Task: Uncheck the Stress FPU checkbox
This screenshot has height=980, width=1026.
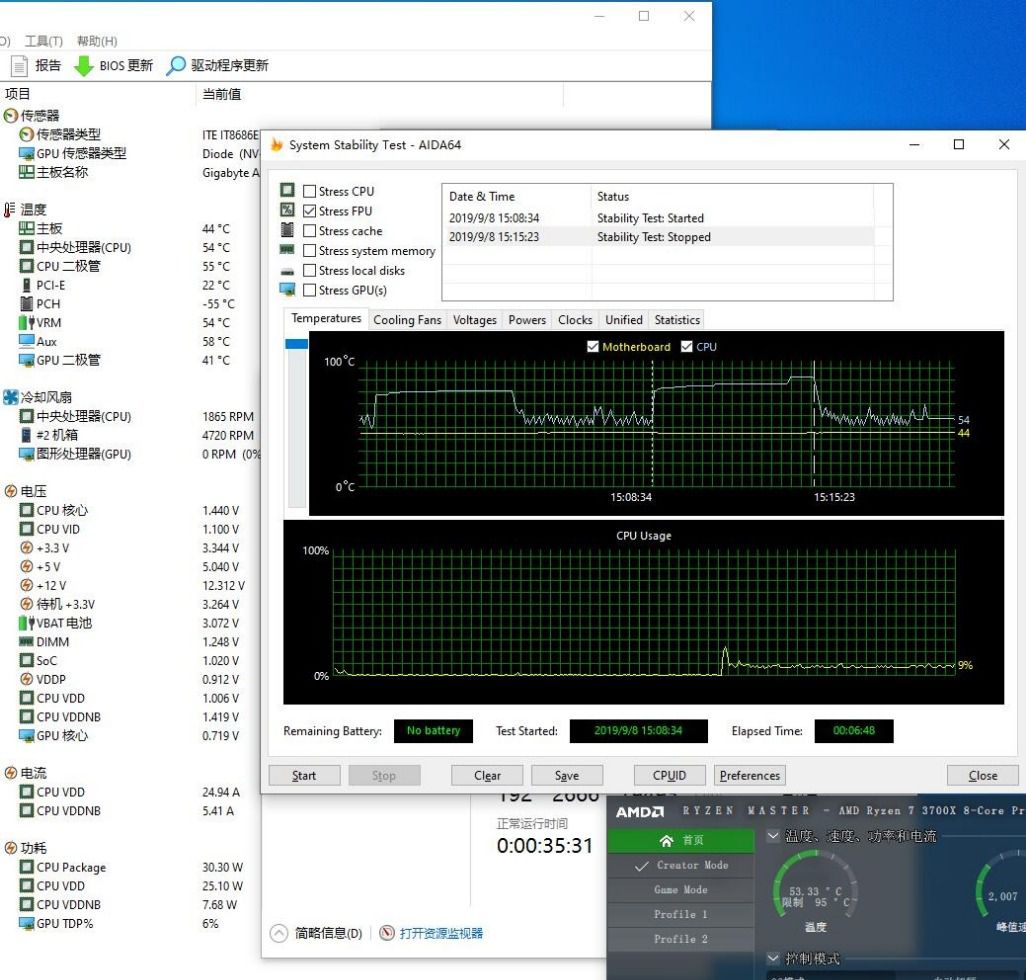Action: point(309,211)
